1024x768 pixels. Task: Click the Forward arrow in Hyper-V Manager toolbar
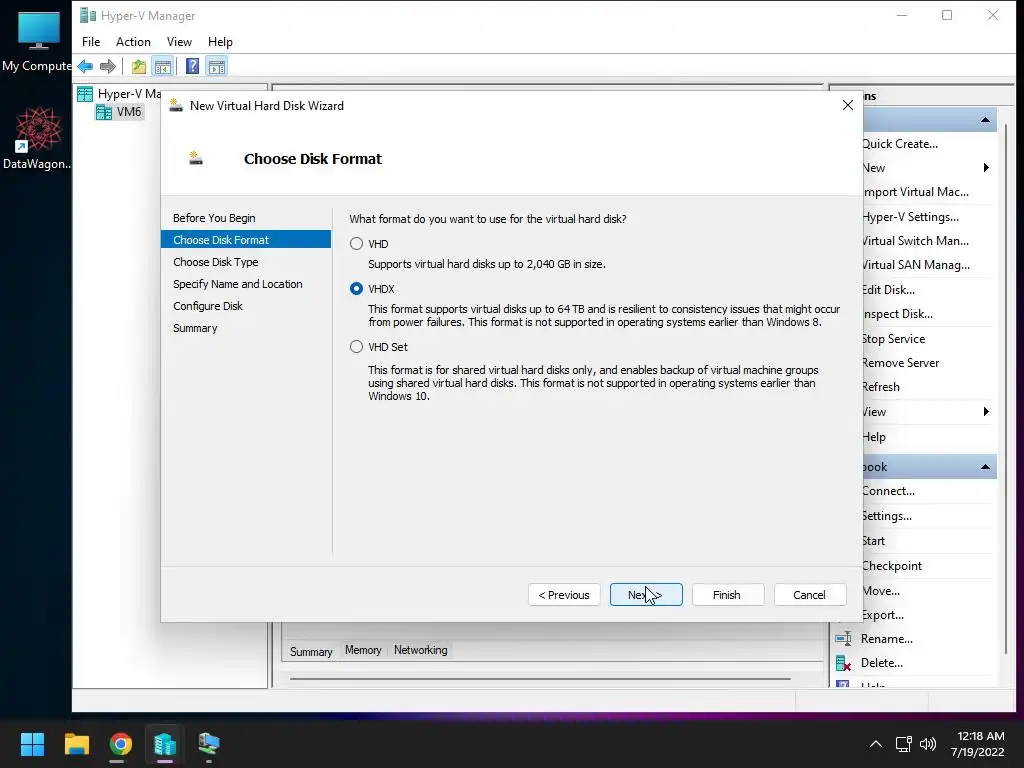[108, 67]
